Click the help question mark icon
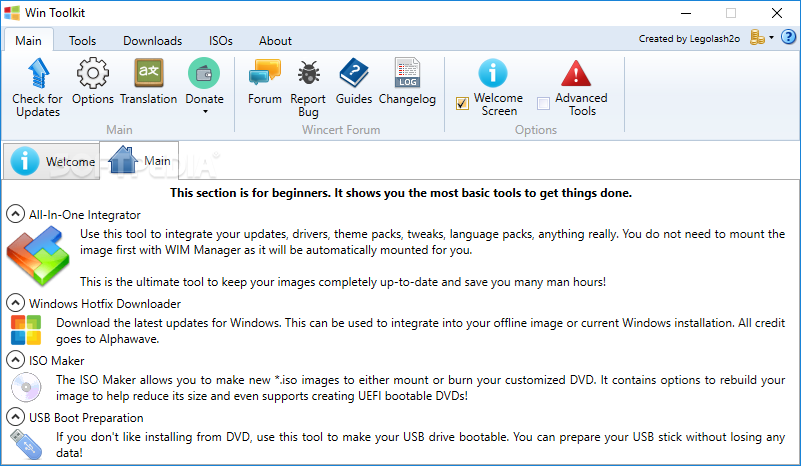The image size is (801, 466). (788, 37)
